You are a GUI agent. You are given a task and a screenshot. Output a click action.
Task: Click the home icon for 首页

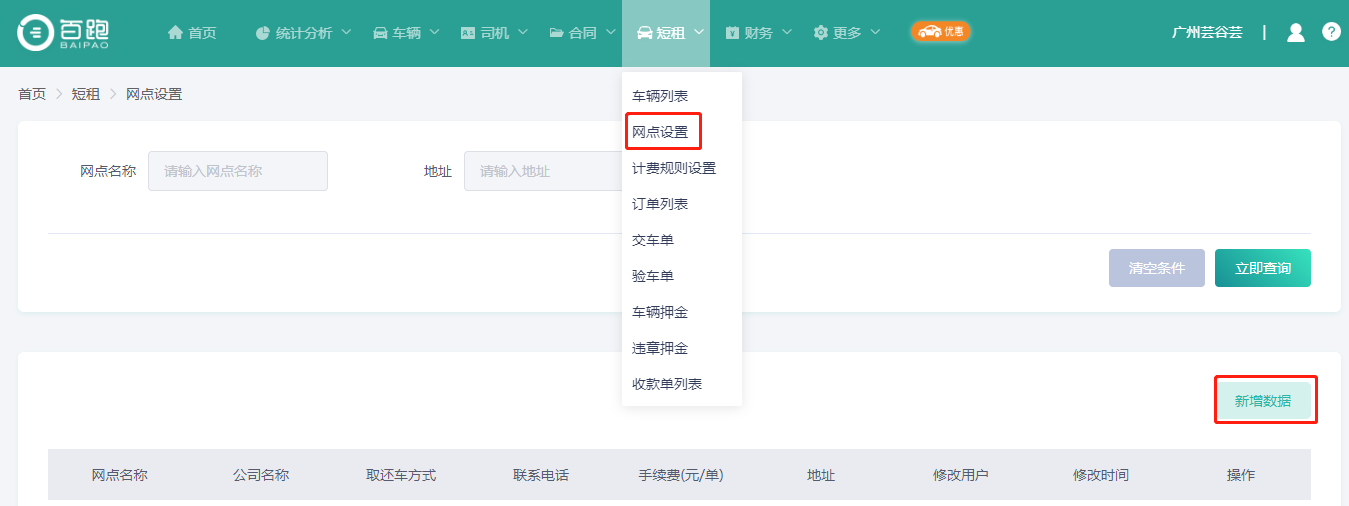[176, 33]
